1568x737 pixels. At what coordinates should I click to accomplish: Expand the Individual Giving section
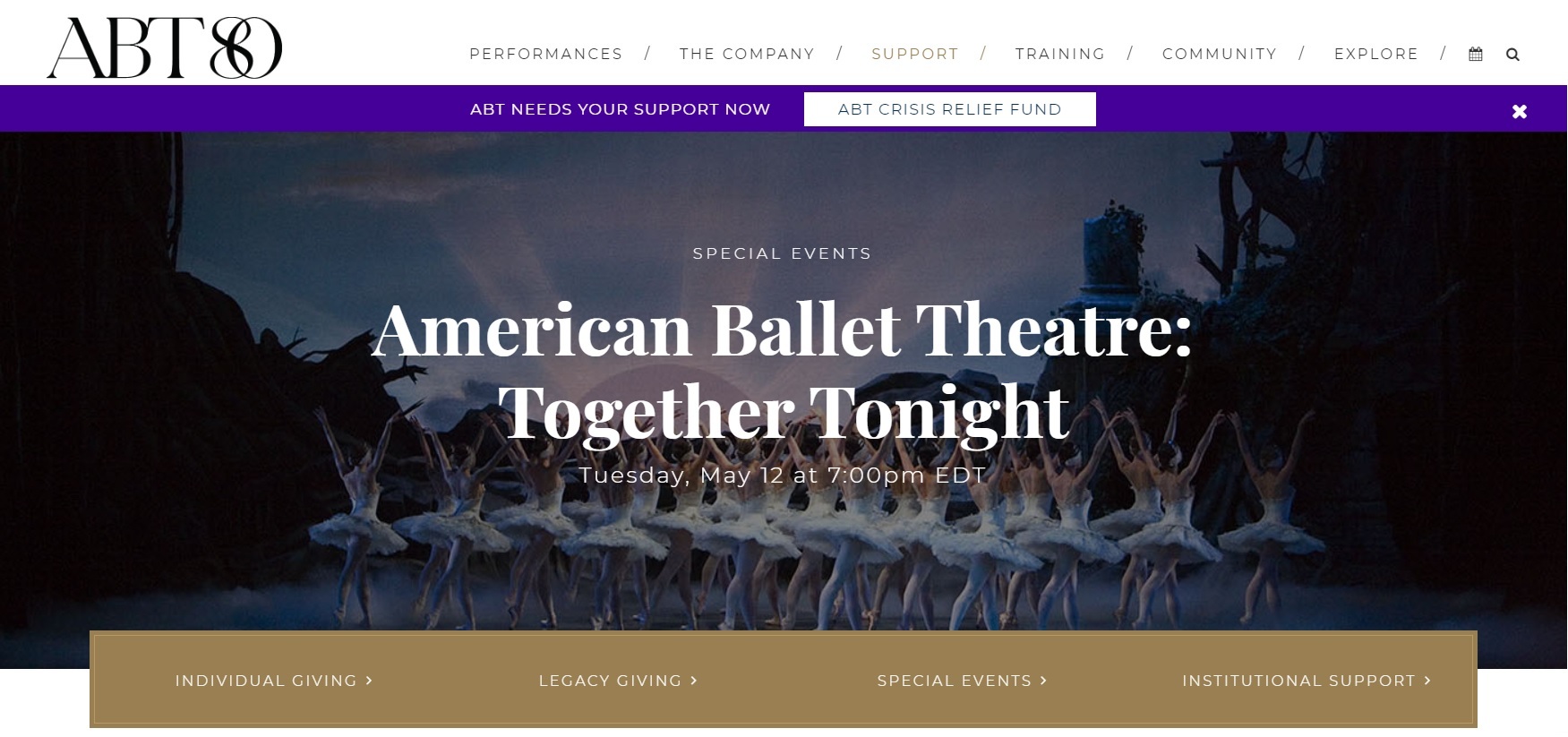(273, 681)
